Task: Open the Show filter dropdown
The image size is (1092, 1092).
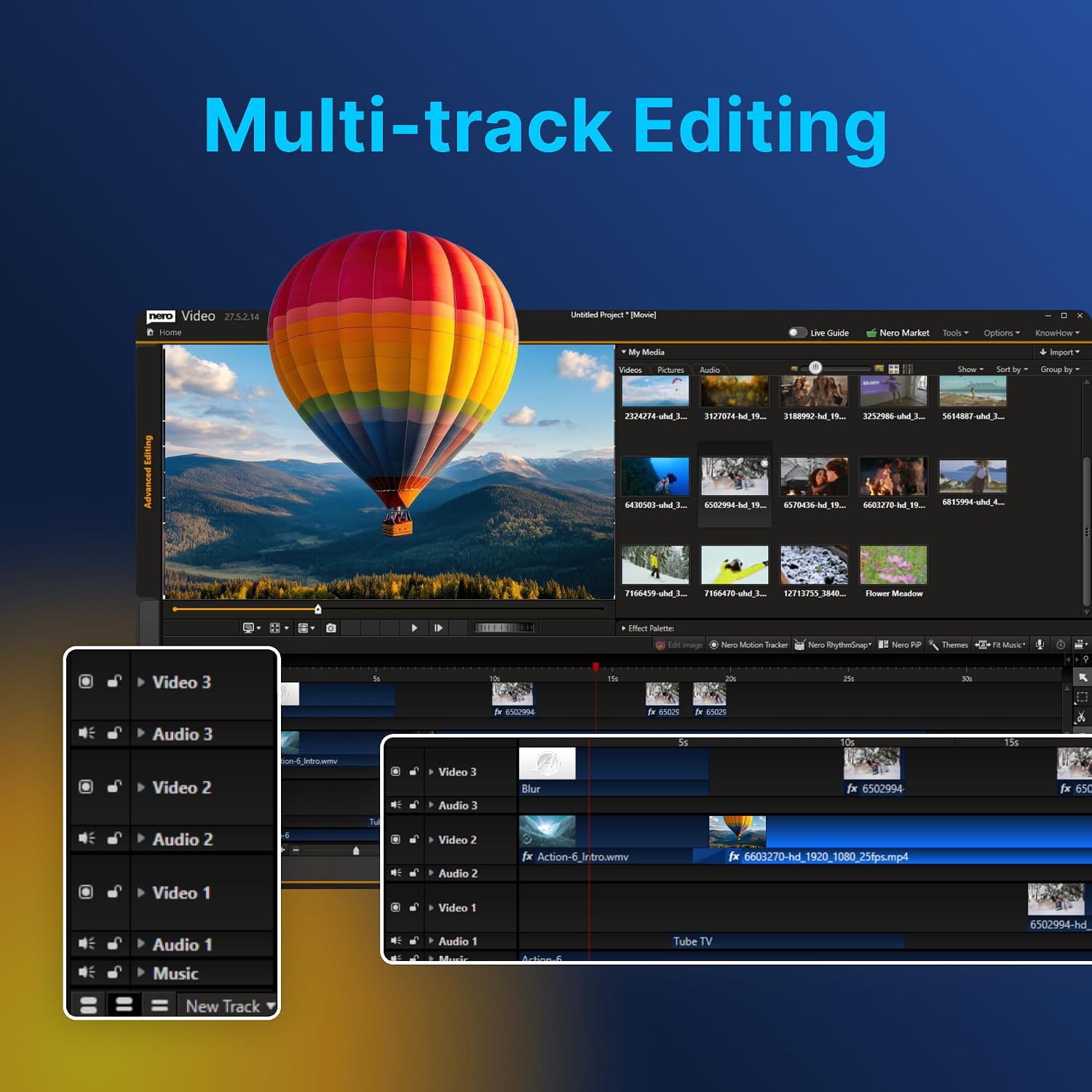Action: pos(970,370)
